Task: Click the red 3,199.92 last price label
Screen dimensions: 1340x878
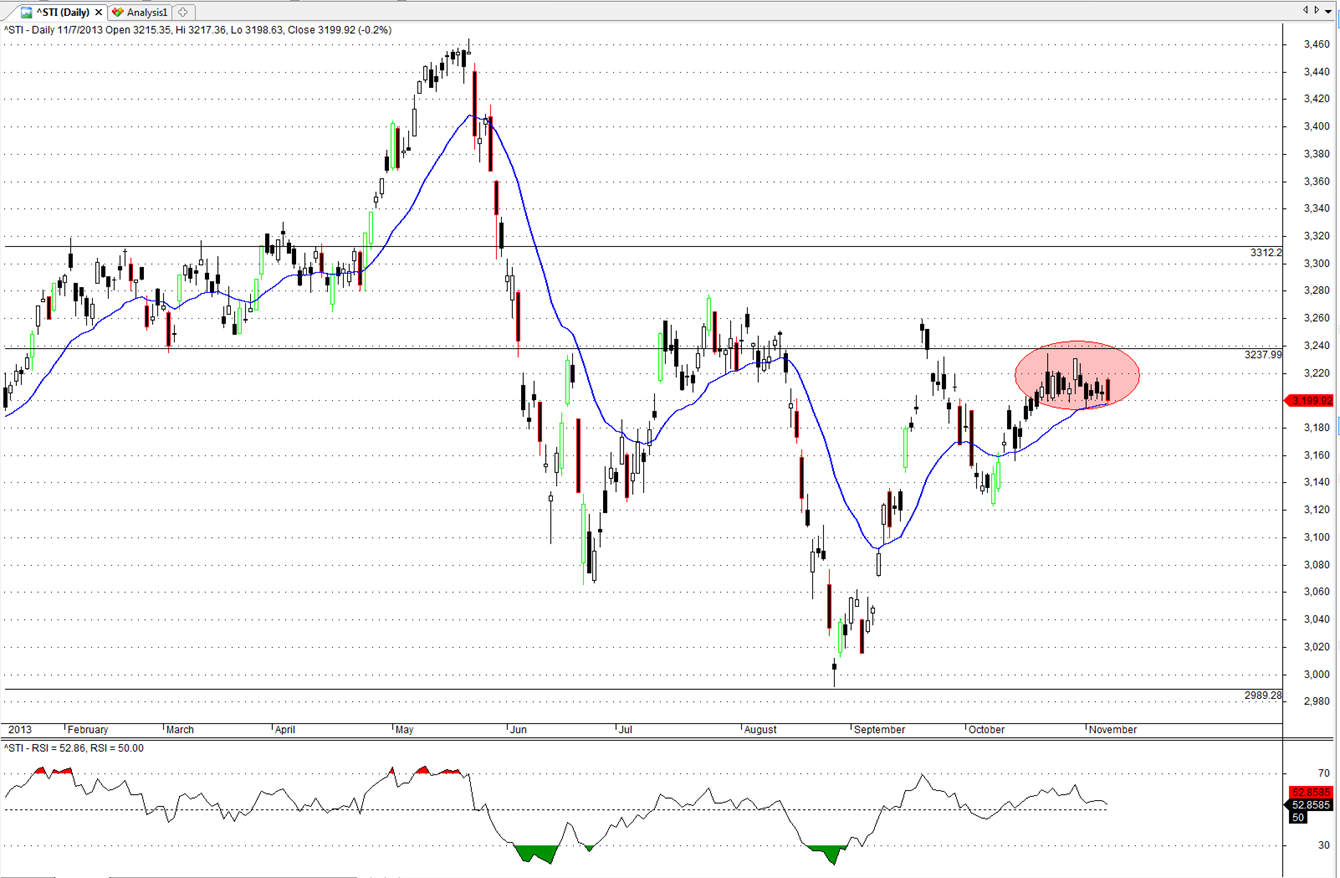Action: 1311,401
